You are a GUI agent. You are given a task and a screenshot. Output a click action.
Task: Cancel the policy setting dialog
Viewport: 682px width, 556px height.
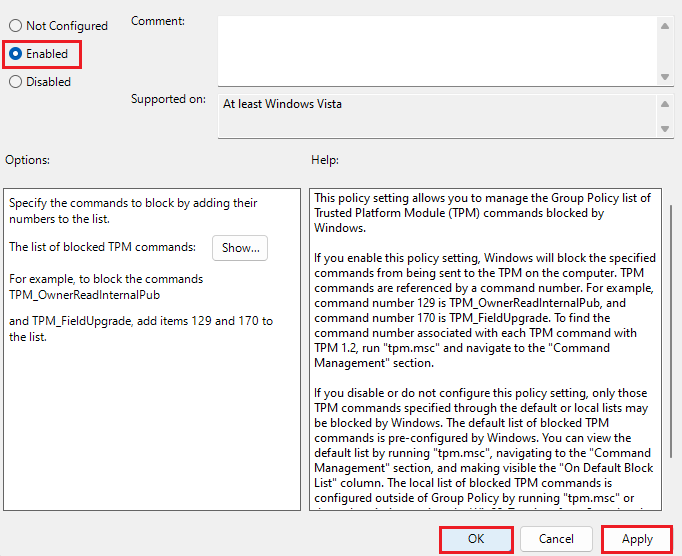click(556, 539)
